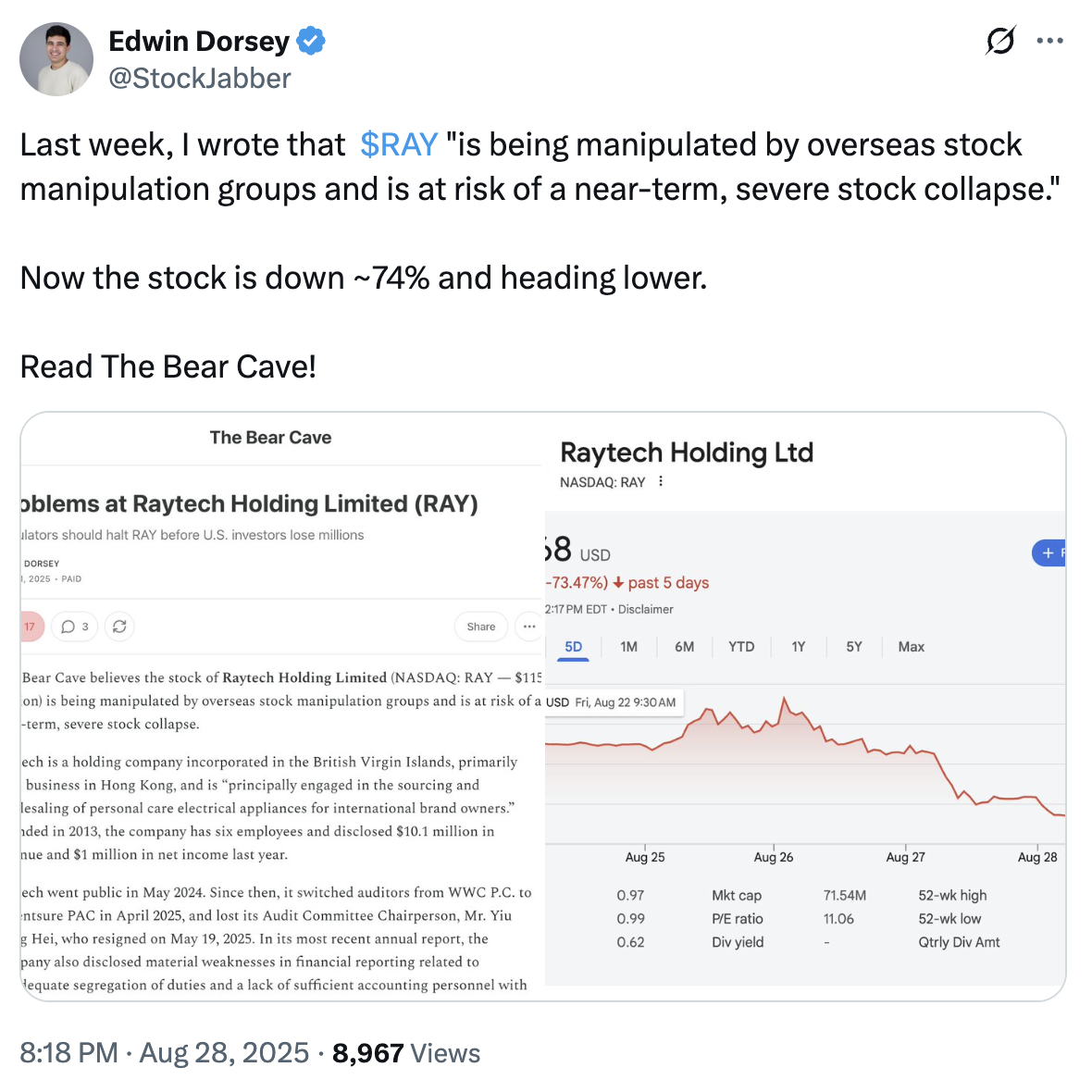Select the 5D chart range tab
The image size is (1092, 1092).
pos(574,647)
